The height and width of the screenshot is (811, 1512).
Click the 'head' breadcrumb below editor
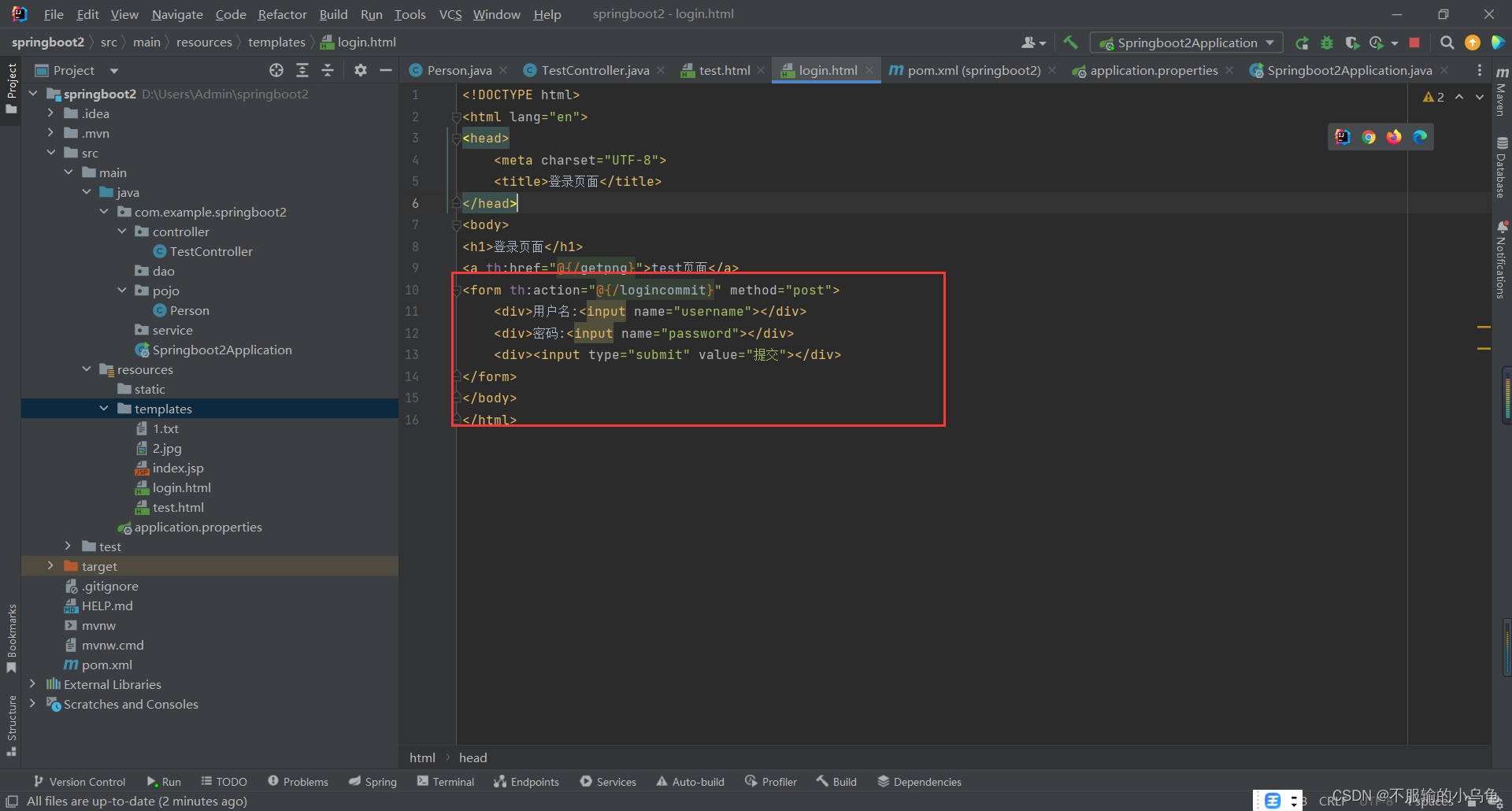(472, 757)
